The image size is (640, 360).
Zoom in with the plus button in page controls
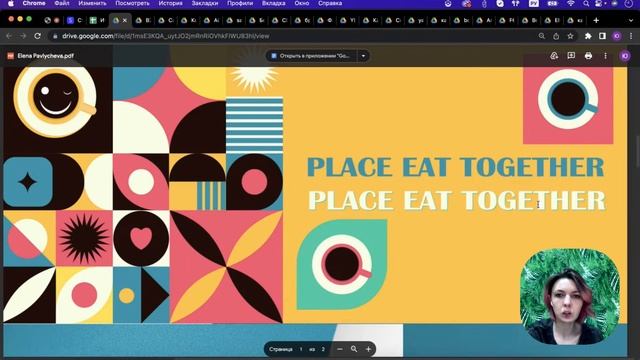(368, 349)
